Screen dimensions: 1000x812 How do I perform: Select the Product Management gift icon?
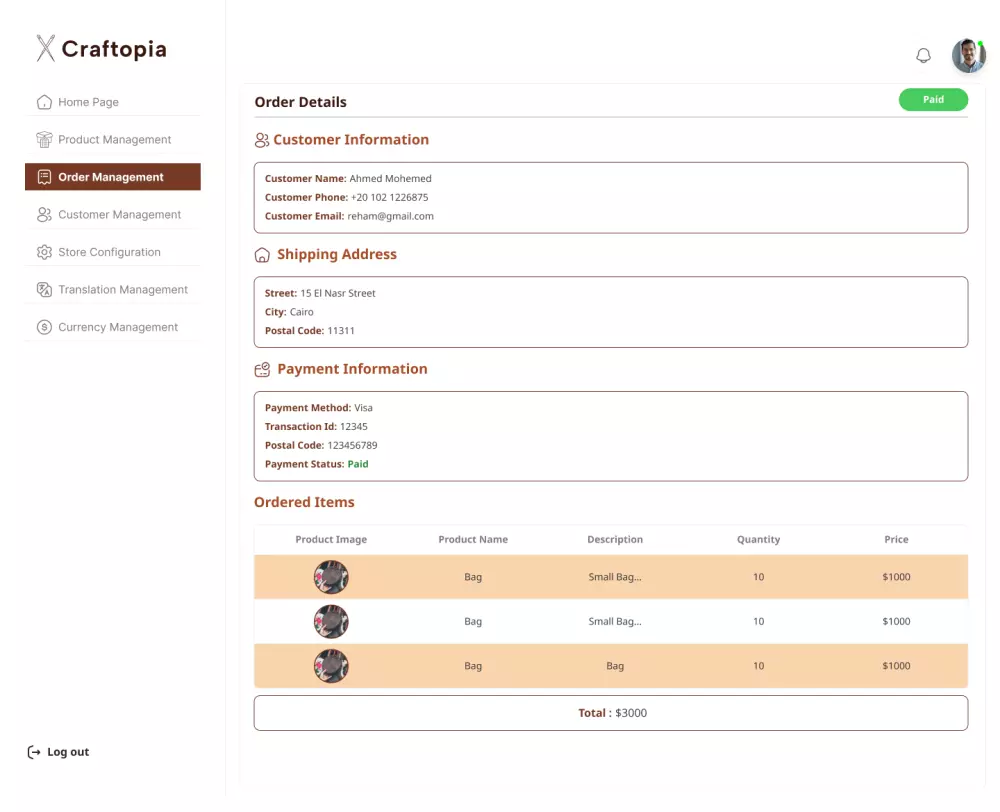(x=44, y=139)
